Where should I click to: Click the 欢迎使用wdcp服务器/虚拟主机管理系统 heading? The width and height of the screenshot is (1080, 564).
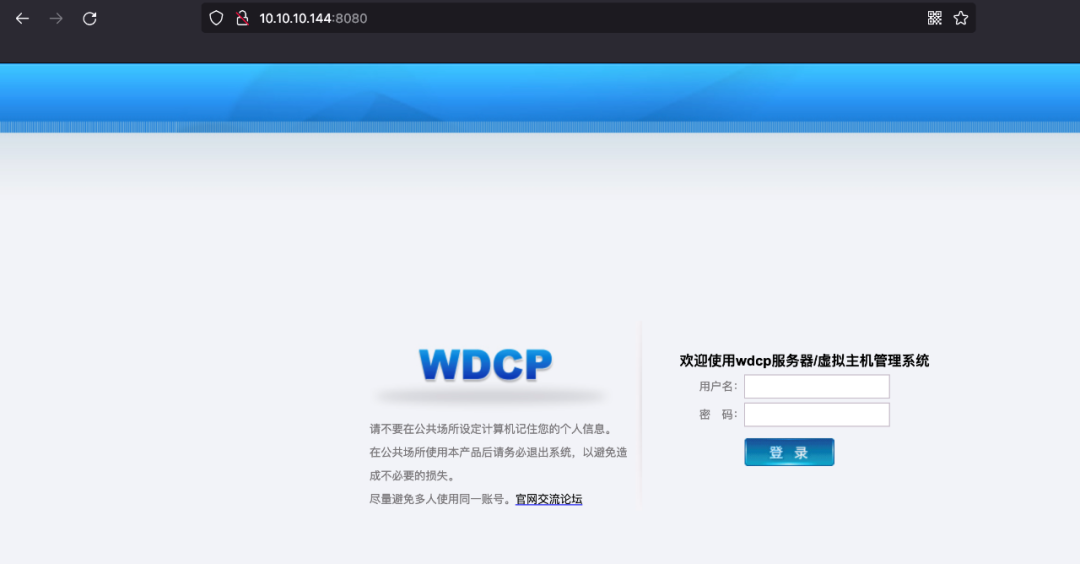tap(804, 360)
